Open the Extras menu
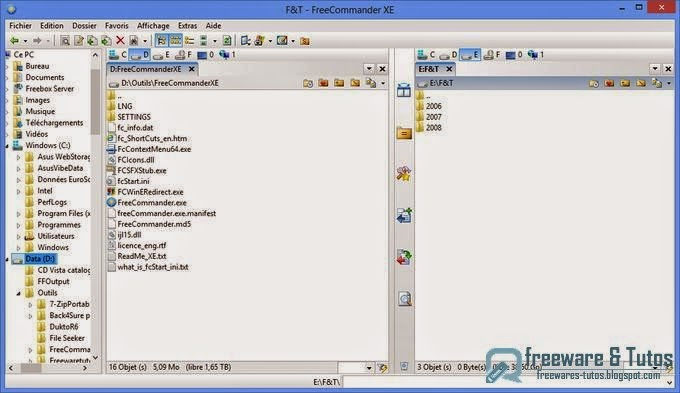 (187, 26)
